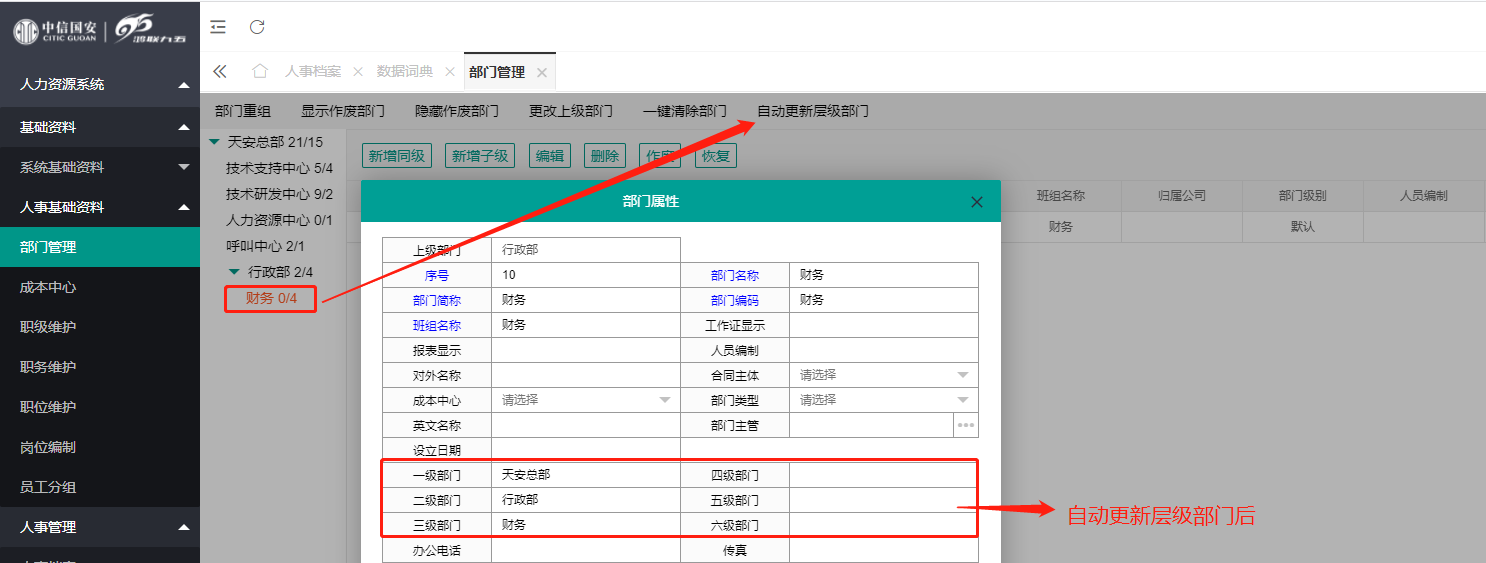Screen dimensions: 1486x563
Task: Open 职级维护 in the sidebar menu
Action: point(48,327)
